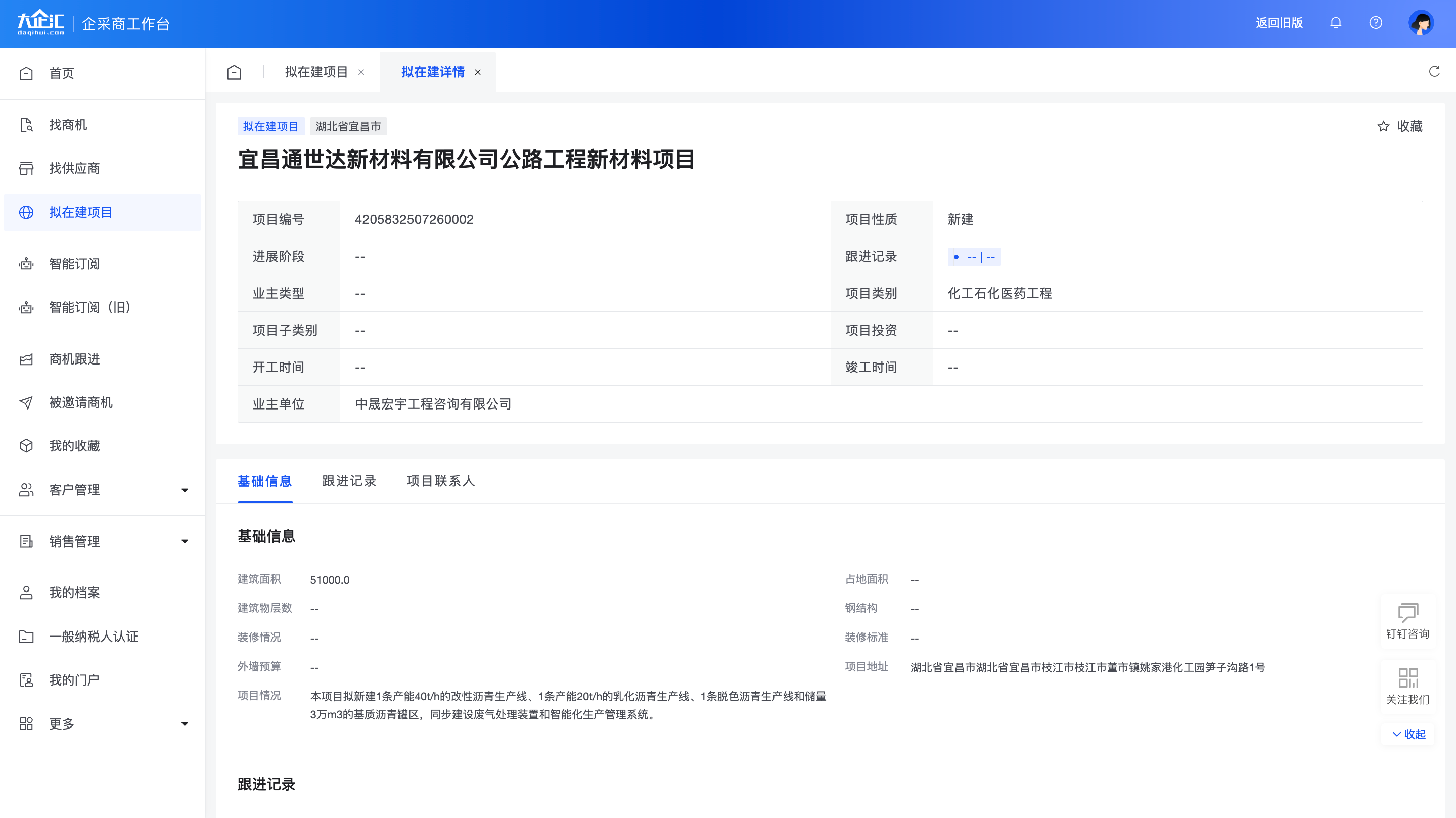Screen dimensions: 1456x818
Task: Click the 收藏 star icon
Action: point(1383,126)
